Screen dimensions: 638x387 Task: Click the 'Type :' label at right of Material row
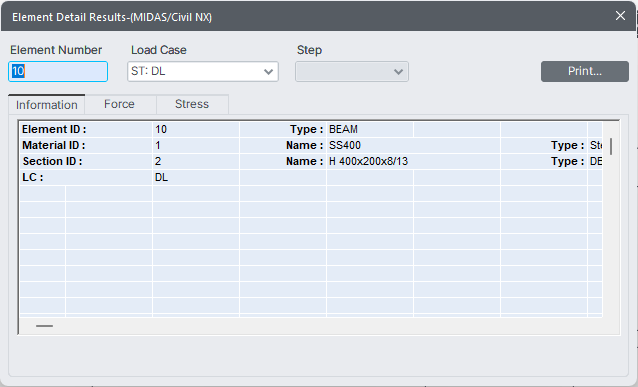point(568,145)
